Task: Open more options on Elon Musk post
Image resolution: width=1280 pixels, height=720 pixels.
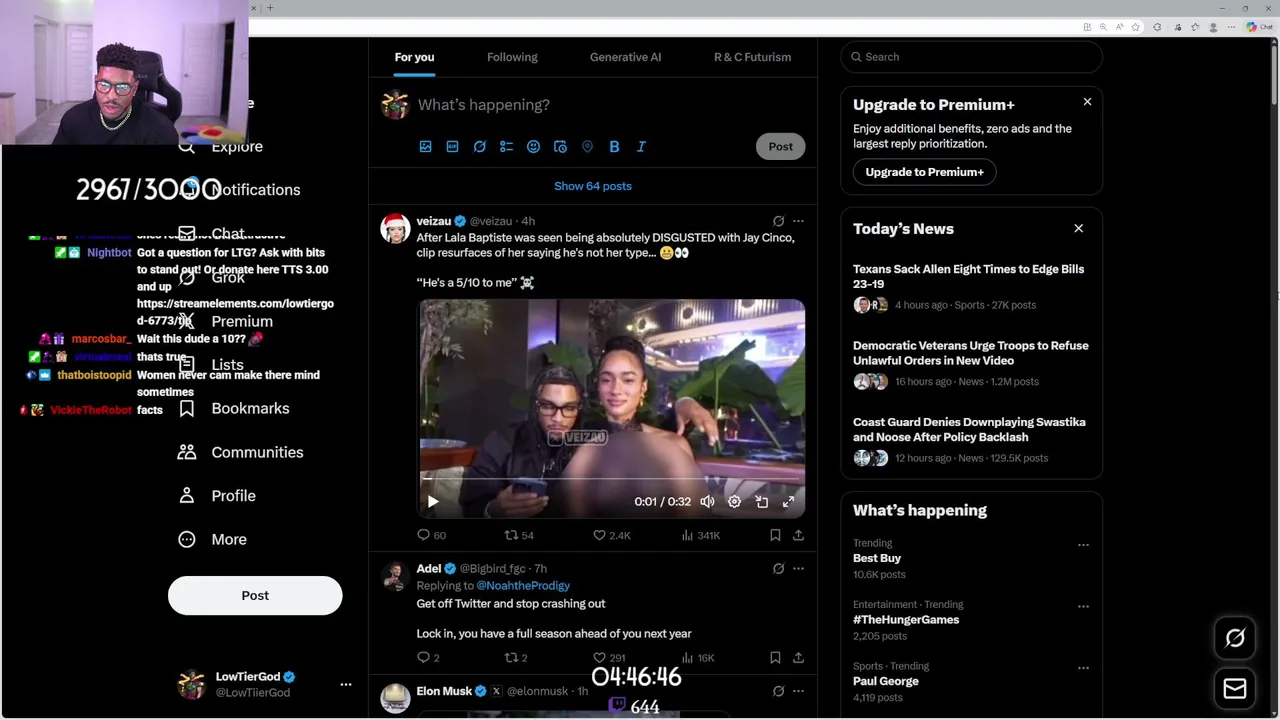Action: click(x=798, y=691)
